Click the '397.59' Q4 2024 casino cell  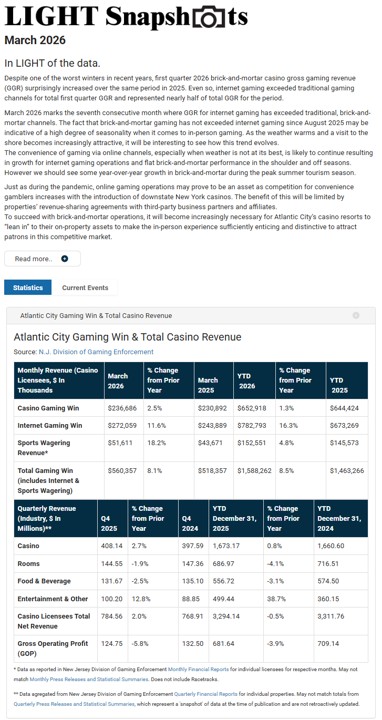click(x=192, y=546)
